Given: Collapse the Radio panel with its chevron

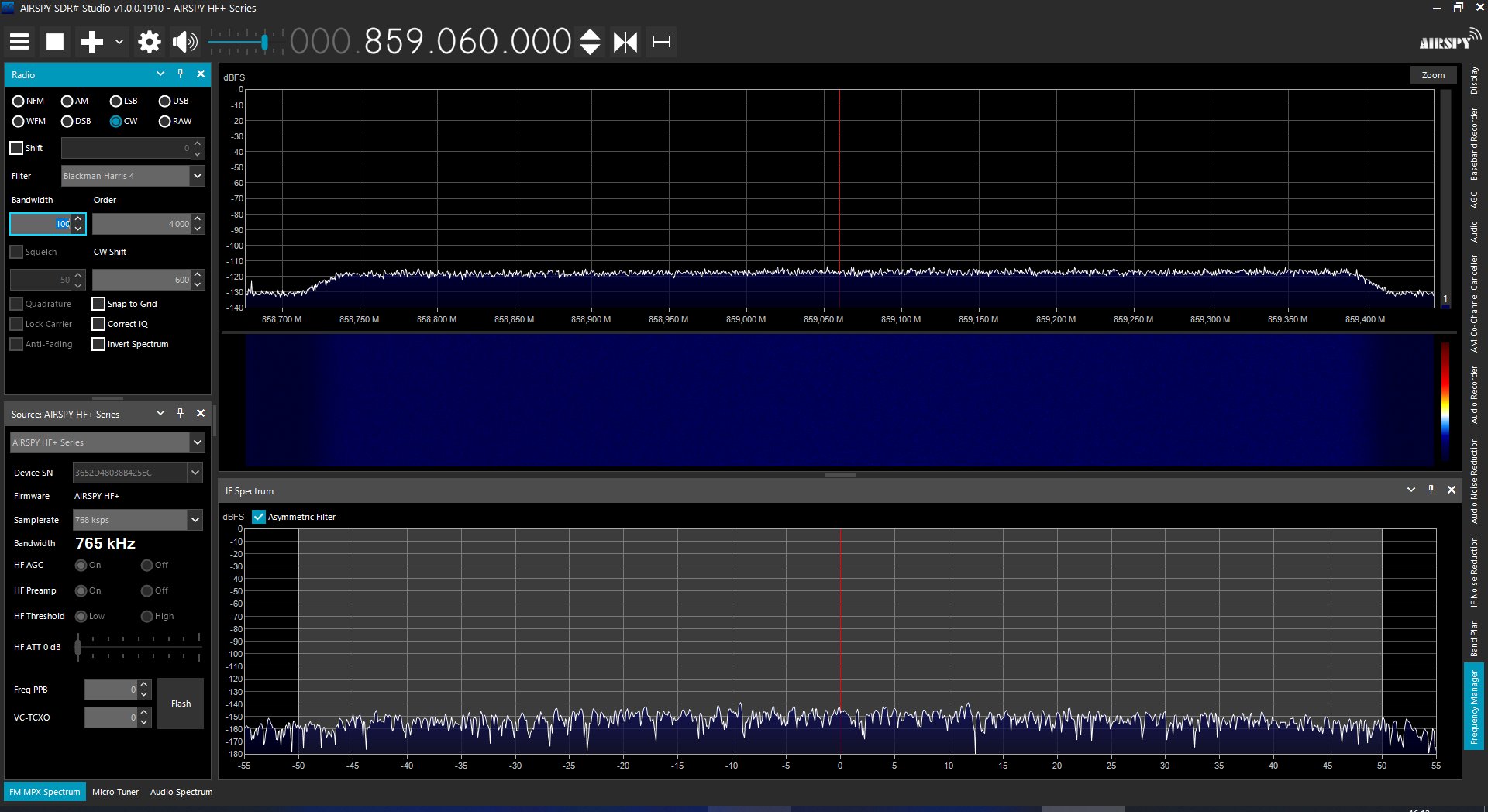Looking at the screenshot, I should pyautogui.click(x=160, y=74).
